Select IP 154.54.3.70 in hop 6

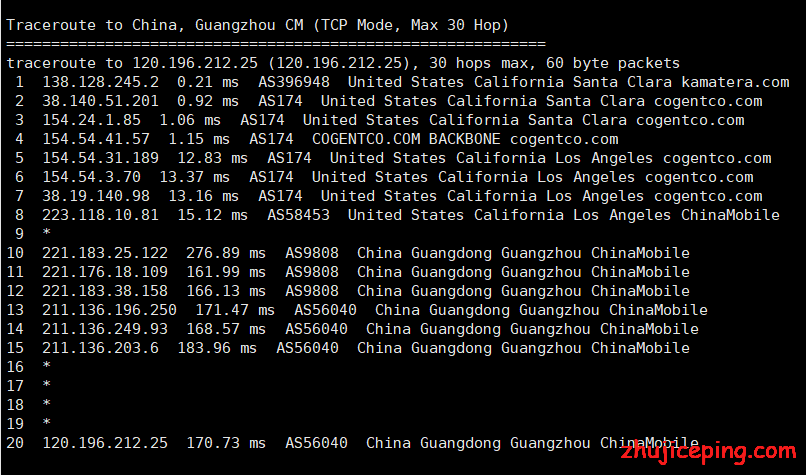click(x=91, y=177)
